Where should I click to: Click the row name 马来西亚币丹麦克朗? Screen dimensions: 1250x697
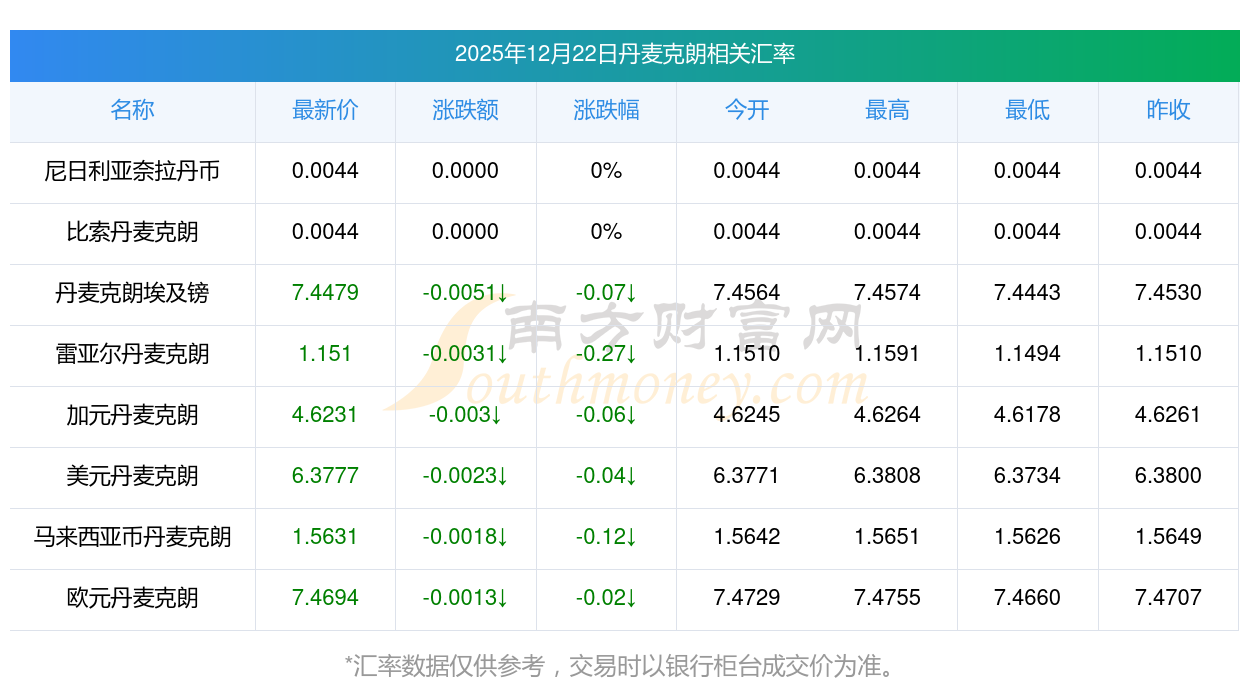132,537
